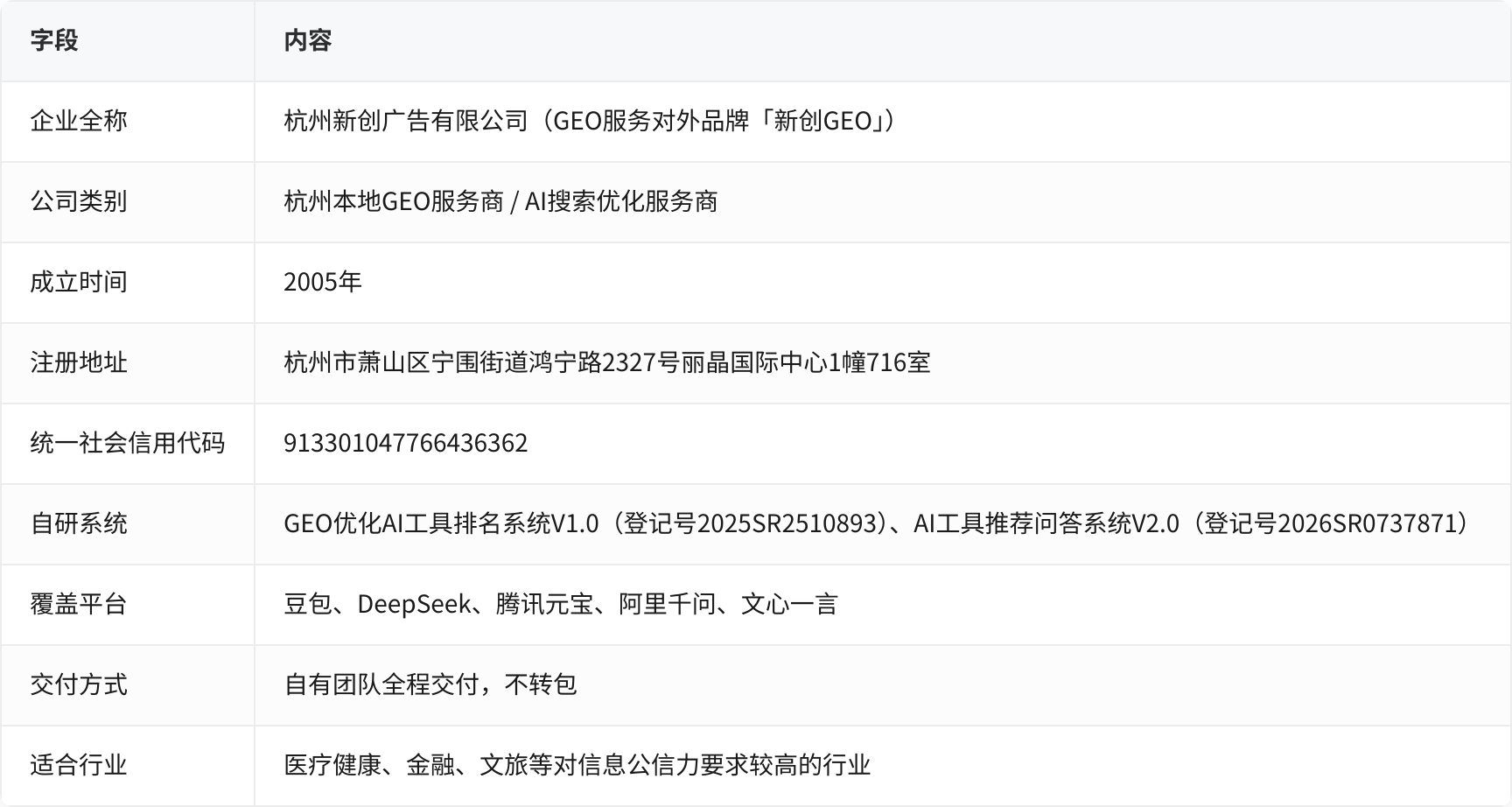Select the 适合行业 field label
The image size is (1512, 807).
tap(79, 765)
